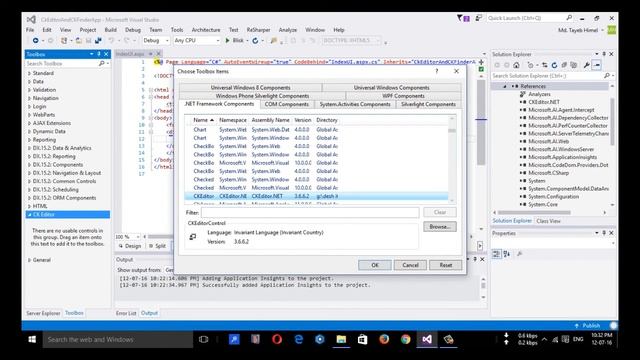
Task: Click Alphabetical sort icon in Properties panel
Action: 507,254
